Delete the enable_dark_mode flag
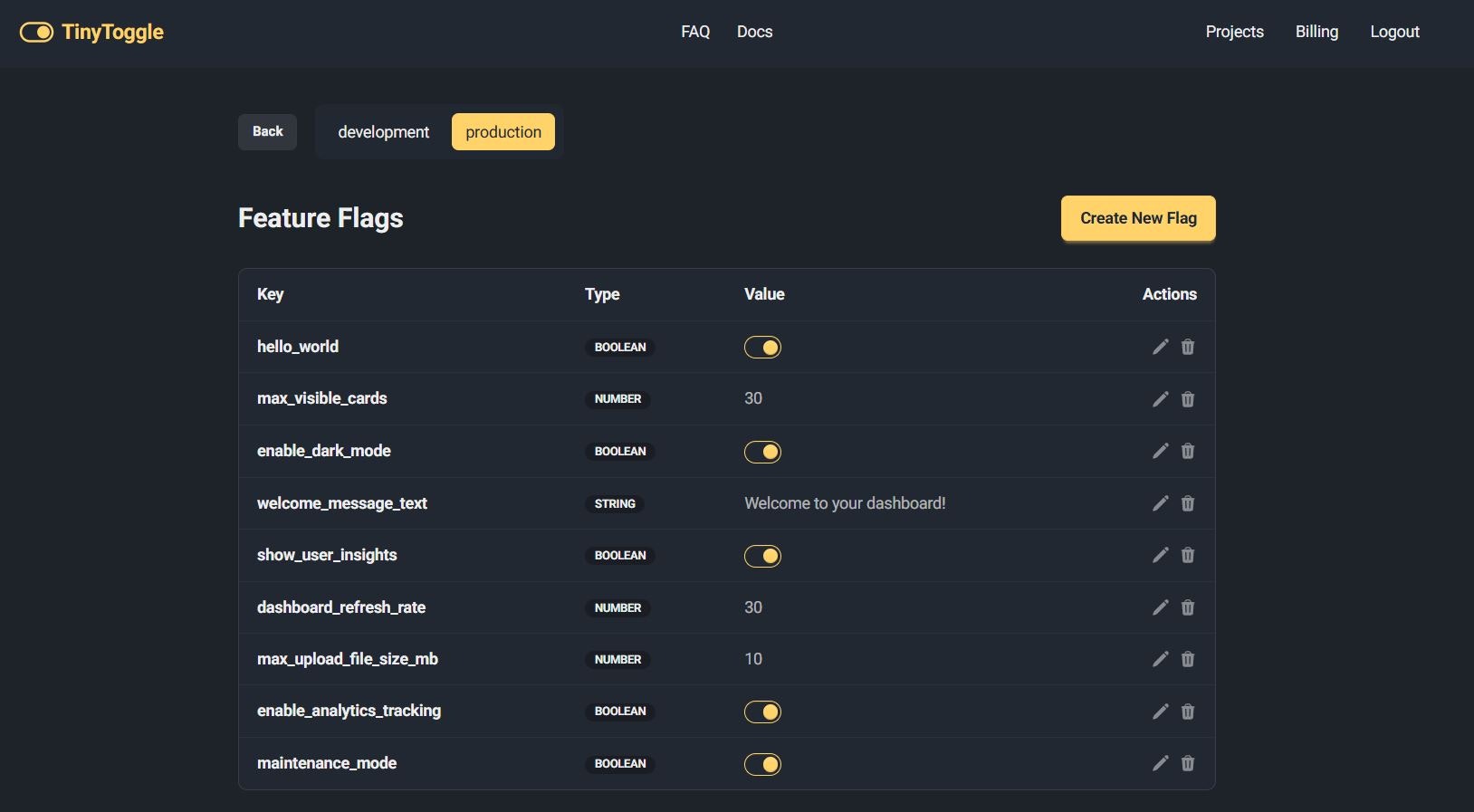The width and height of the screenshot is (1474, 812). click(x=1188, y=451)
